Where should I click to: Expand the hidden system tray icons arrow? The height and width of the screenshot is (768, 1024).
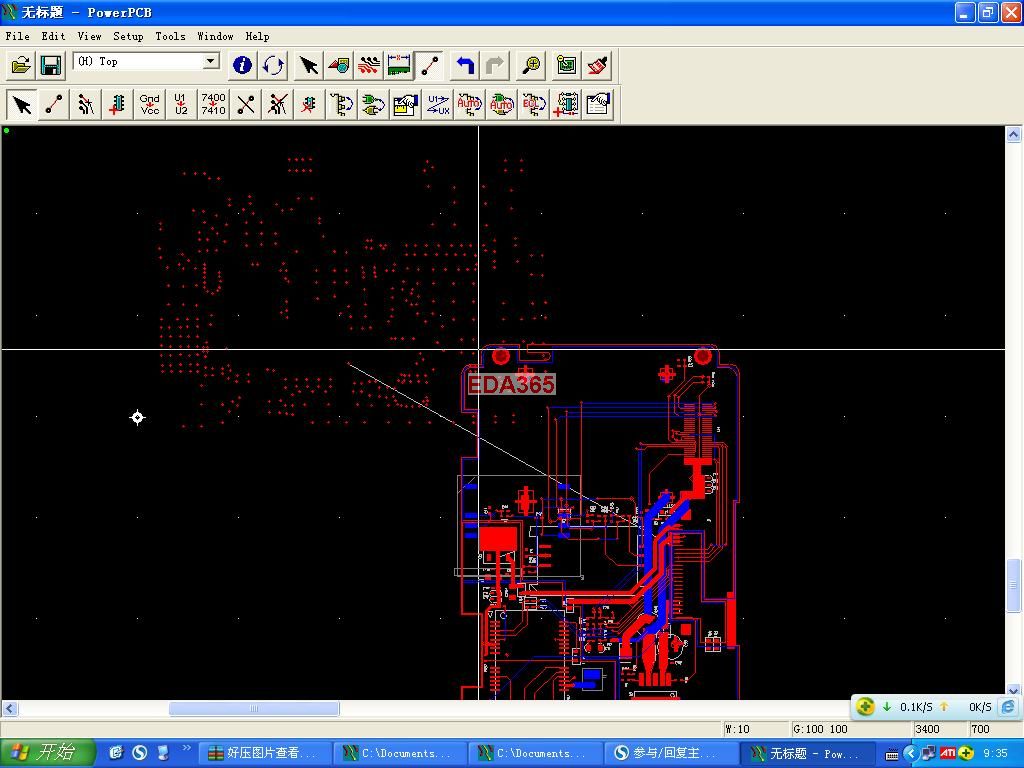pos(910,753)
